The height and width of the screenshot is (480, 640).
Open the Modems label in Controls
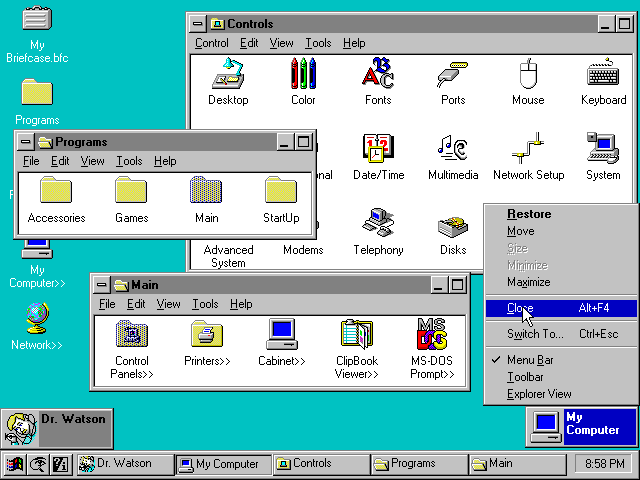coord(303,250)
